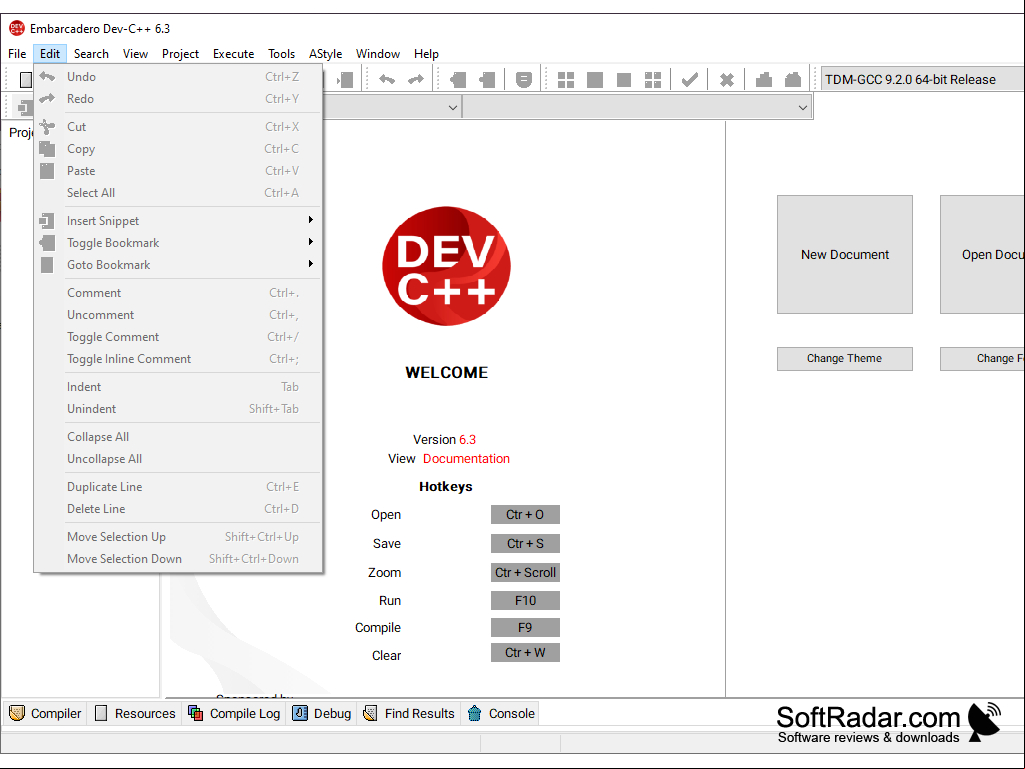This screenshot has height=769, width=1025.
Task: Open the first dropdown below the toolbar
Action: (x=452, y=107)
